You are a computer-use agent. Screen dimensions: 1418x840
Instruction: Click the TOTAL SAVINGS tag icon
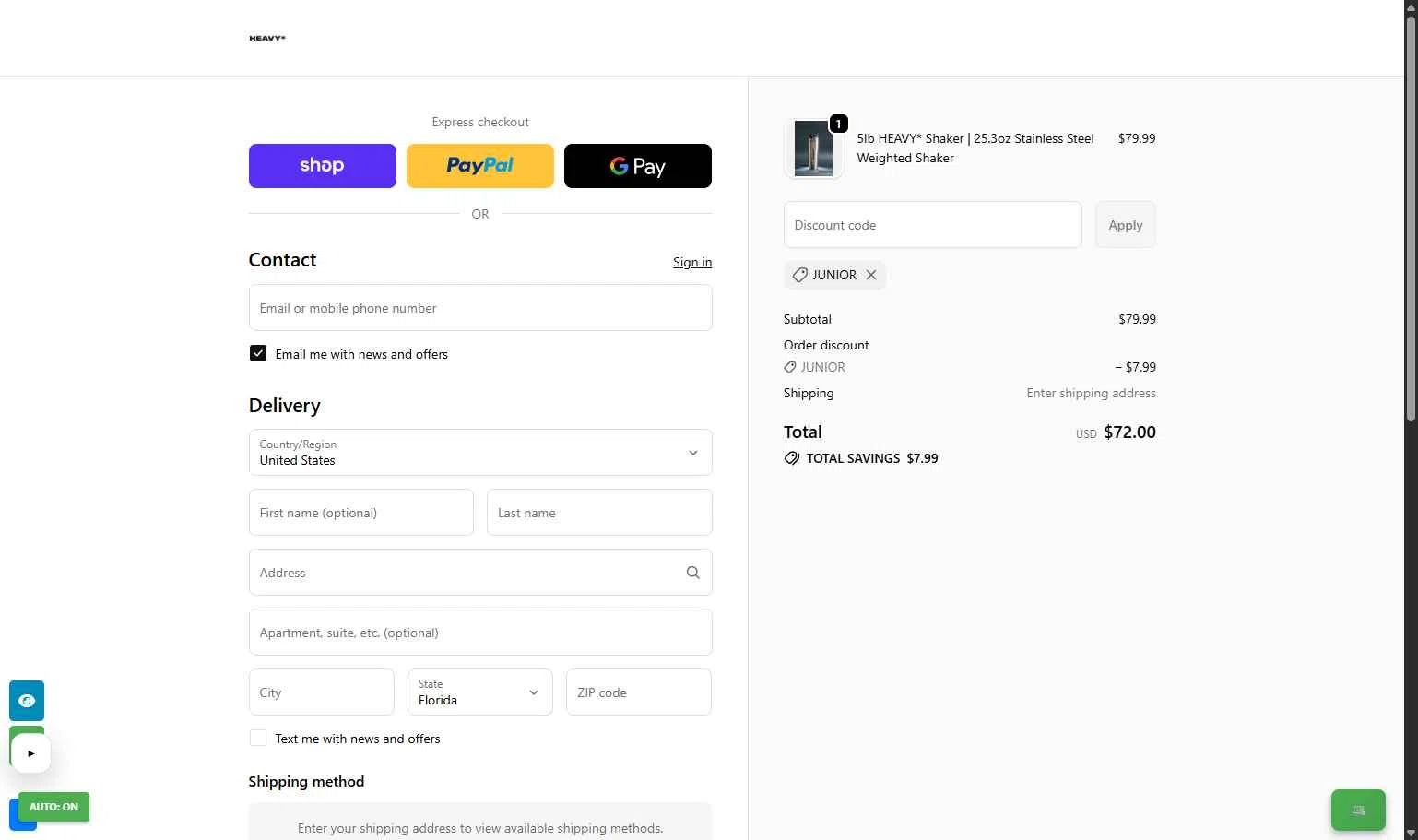coord(792,458)
